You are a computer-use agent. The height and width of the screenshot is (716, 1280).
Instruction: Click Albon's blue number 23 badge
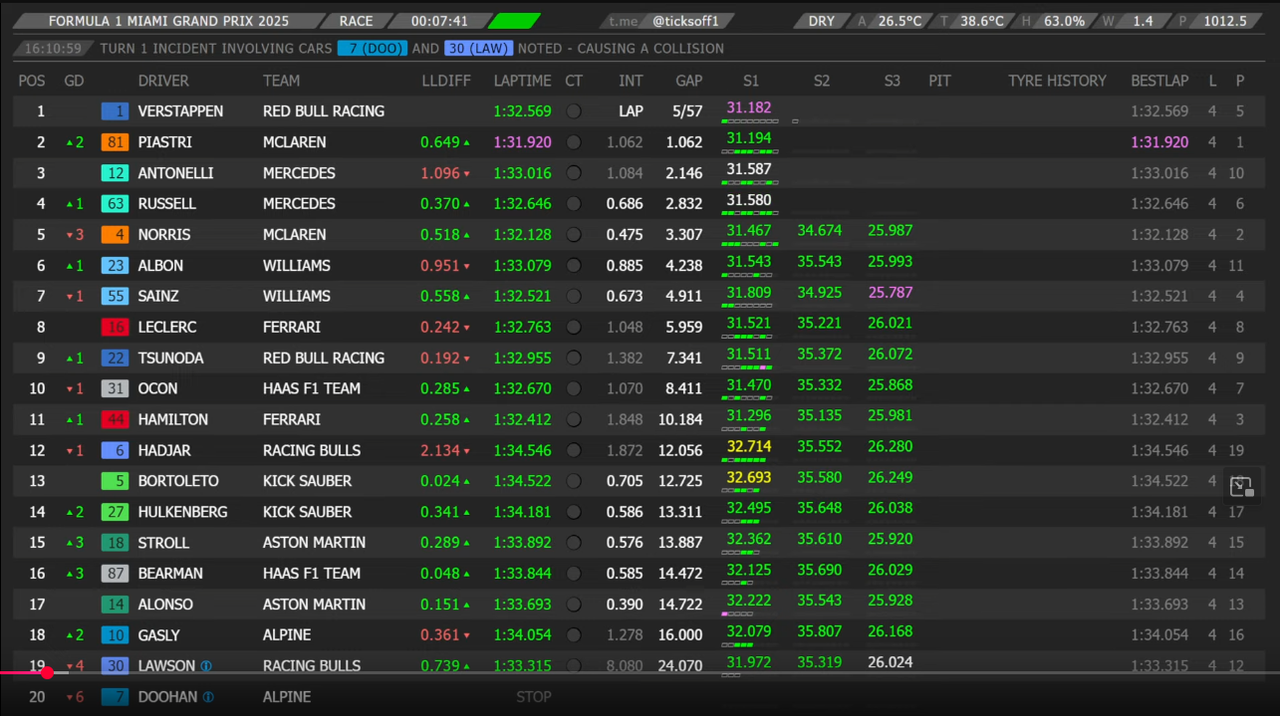click(115, 266)
